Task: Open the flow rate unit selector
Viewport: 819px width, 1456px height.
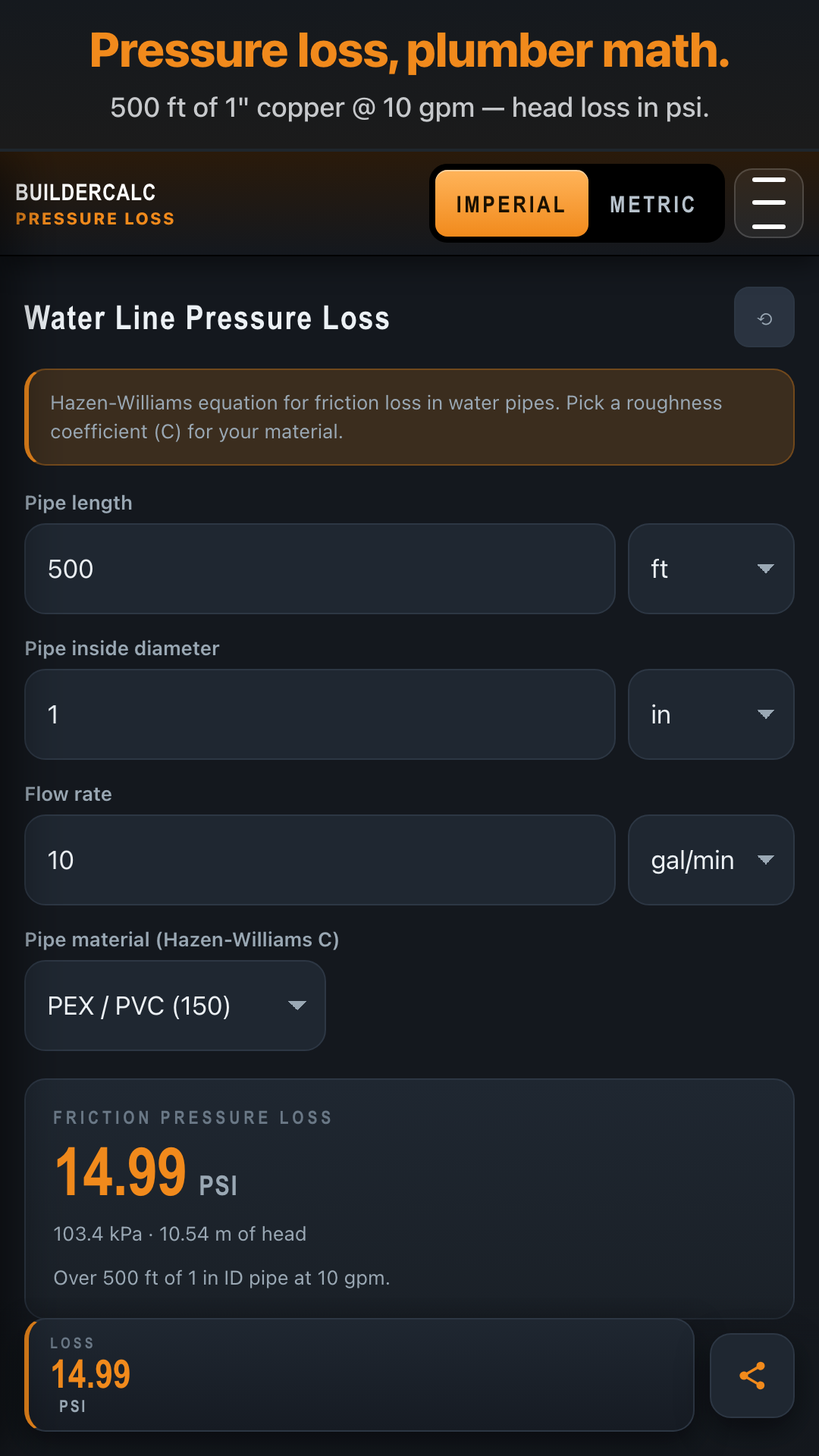Action: (710, 860)
